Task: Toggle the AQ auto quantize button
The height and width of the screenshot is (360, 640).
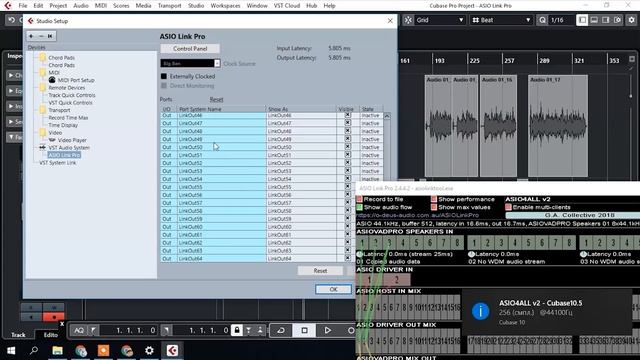Action: [79, 330]
